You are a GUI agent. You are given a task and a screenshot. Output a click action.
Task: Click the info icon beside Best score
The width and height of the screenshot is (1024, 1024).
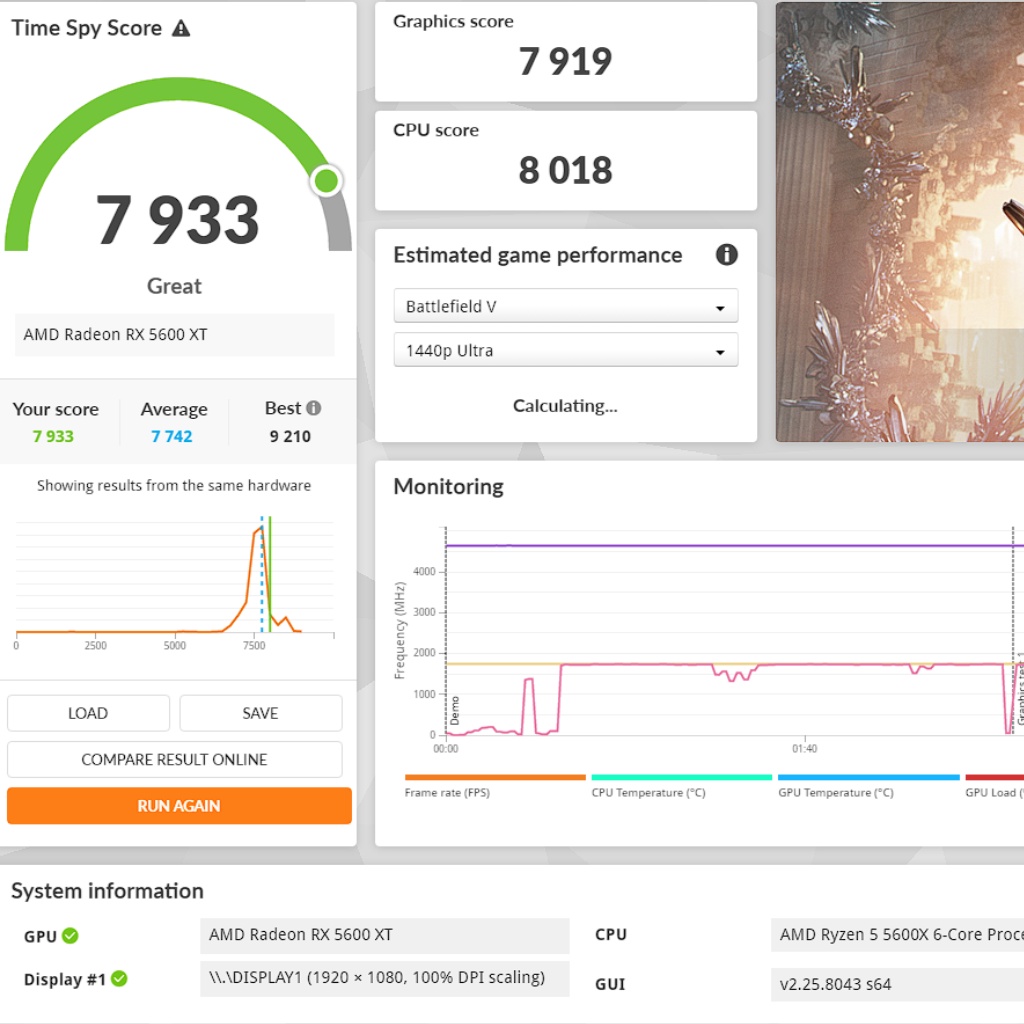(x=314, y=408)
